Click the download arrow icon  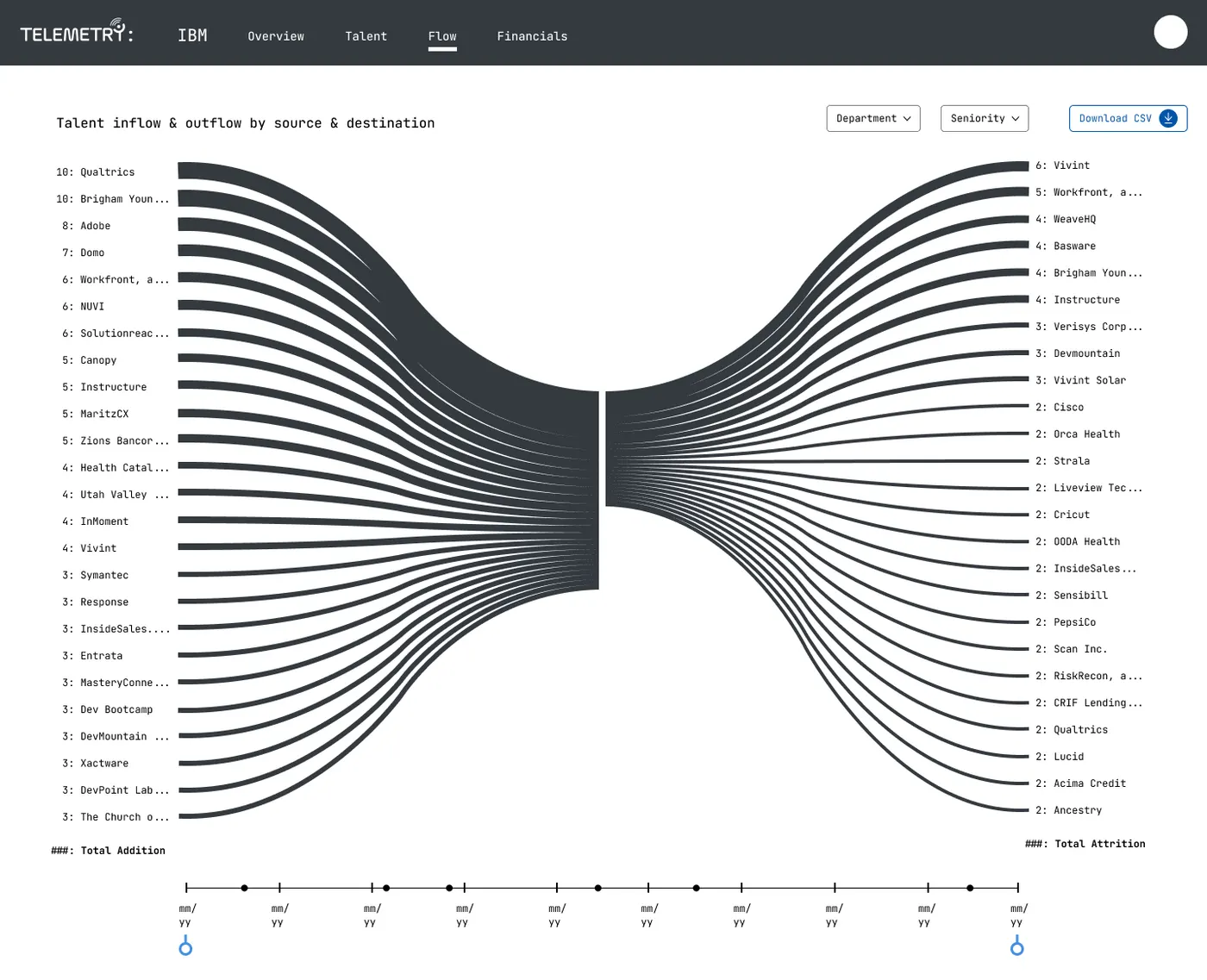coord(1168,118)
